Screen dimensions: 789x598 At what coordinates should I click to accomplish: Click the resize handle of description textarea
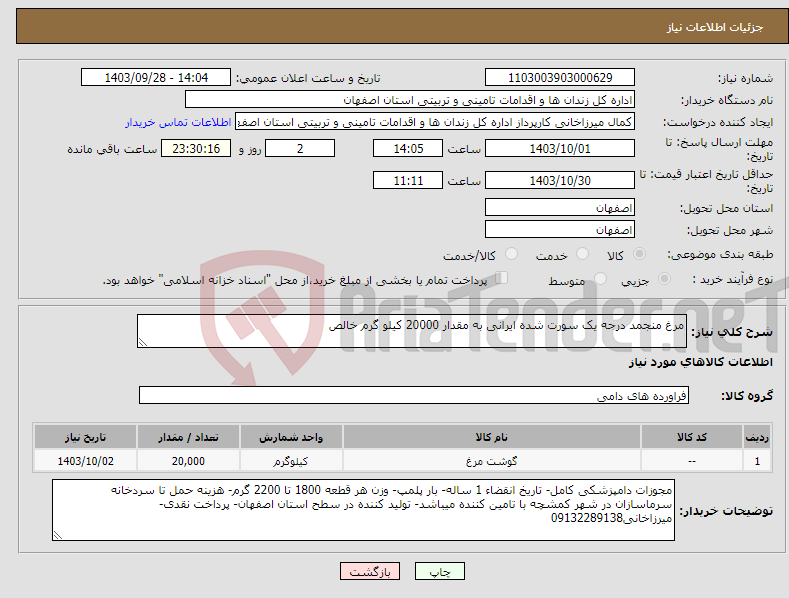[x=142, y=343]
